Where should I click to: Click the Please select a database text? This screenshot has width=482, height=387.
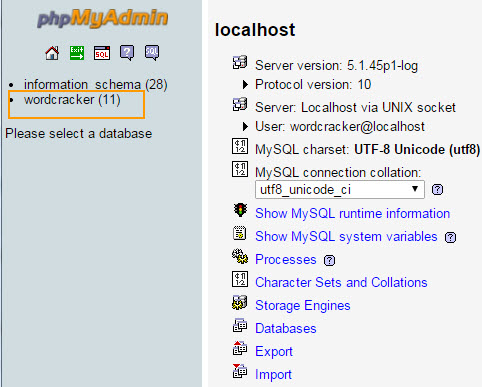pos(79,134)
